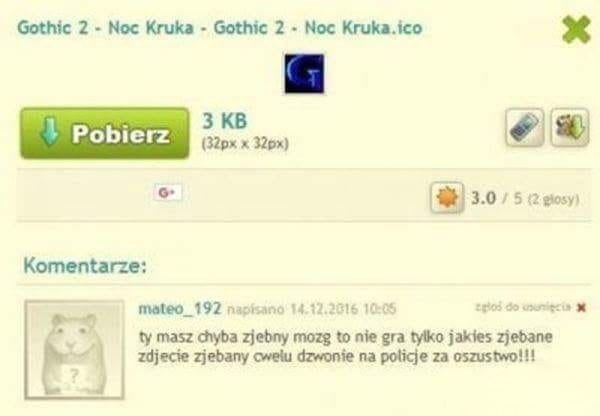Click the comment date 14.12.2016 10:05

[343, 309]
